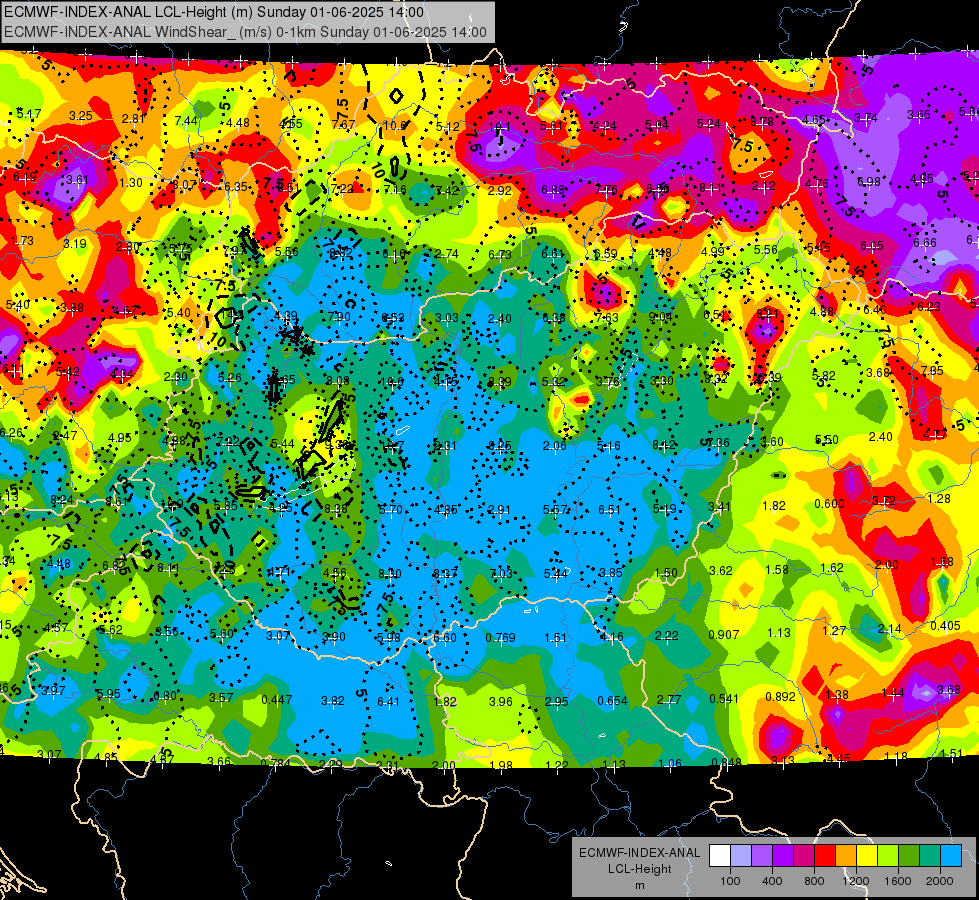Click the map value 3.25
This screenshot has height=900, width=979.
tap(81, 116)
